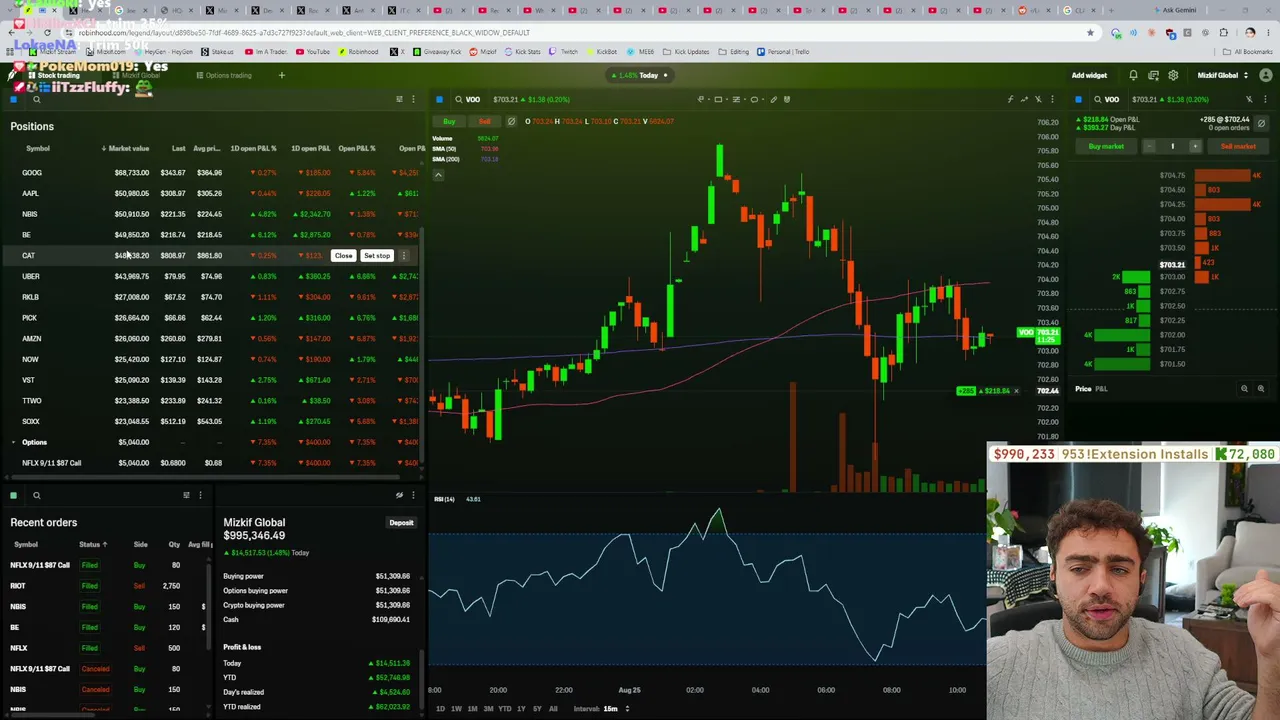Click the Buy market button
Screen dimensions: 1280x720
(1106, 146)
